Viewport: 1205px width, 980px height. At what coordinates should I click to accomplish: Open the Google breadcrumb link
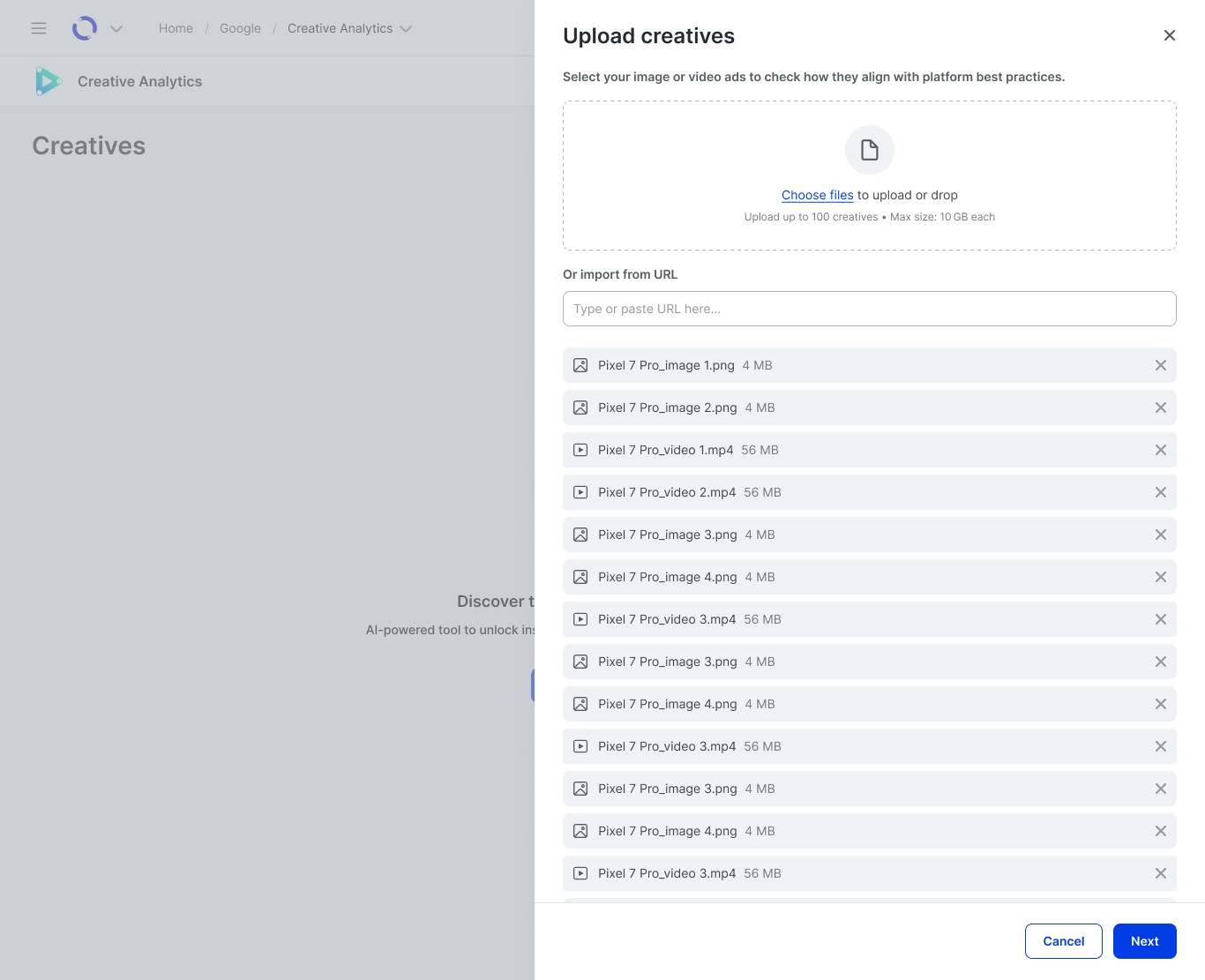click(x=240, y=28)
